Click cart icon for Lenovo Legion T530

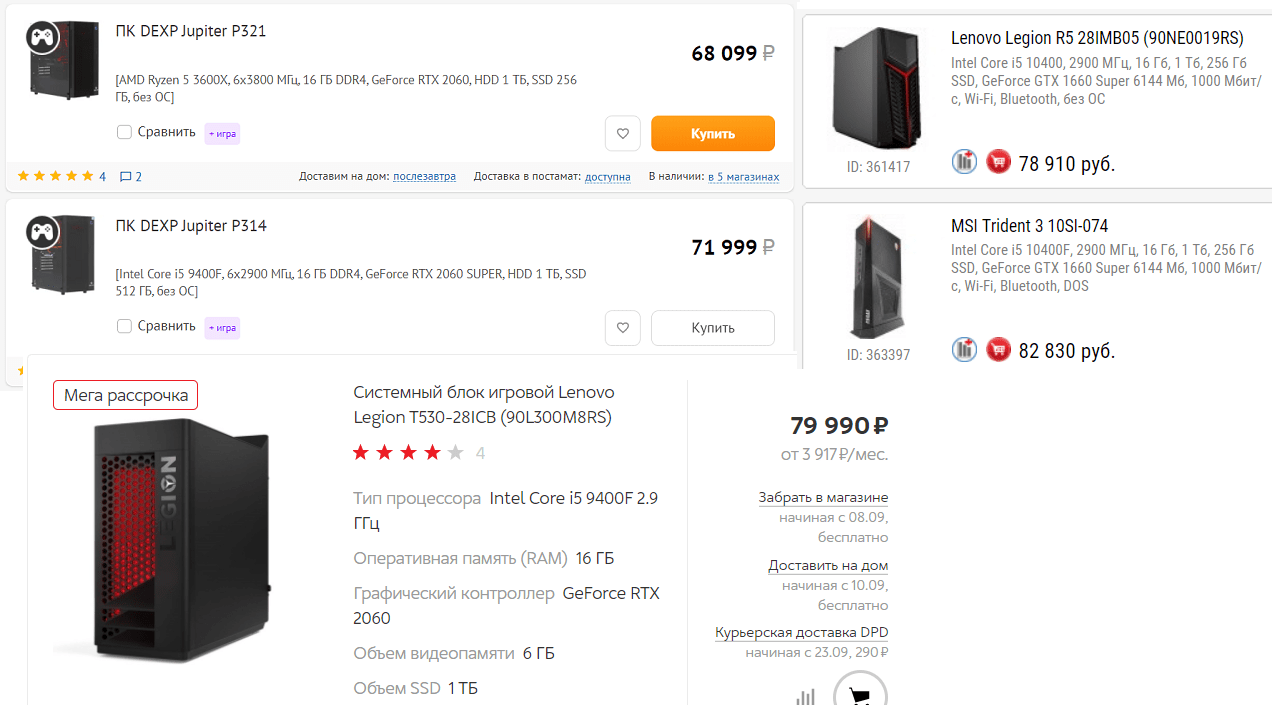click(x=859, y=693)
